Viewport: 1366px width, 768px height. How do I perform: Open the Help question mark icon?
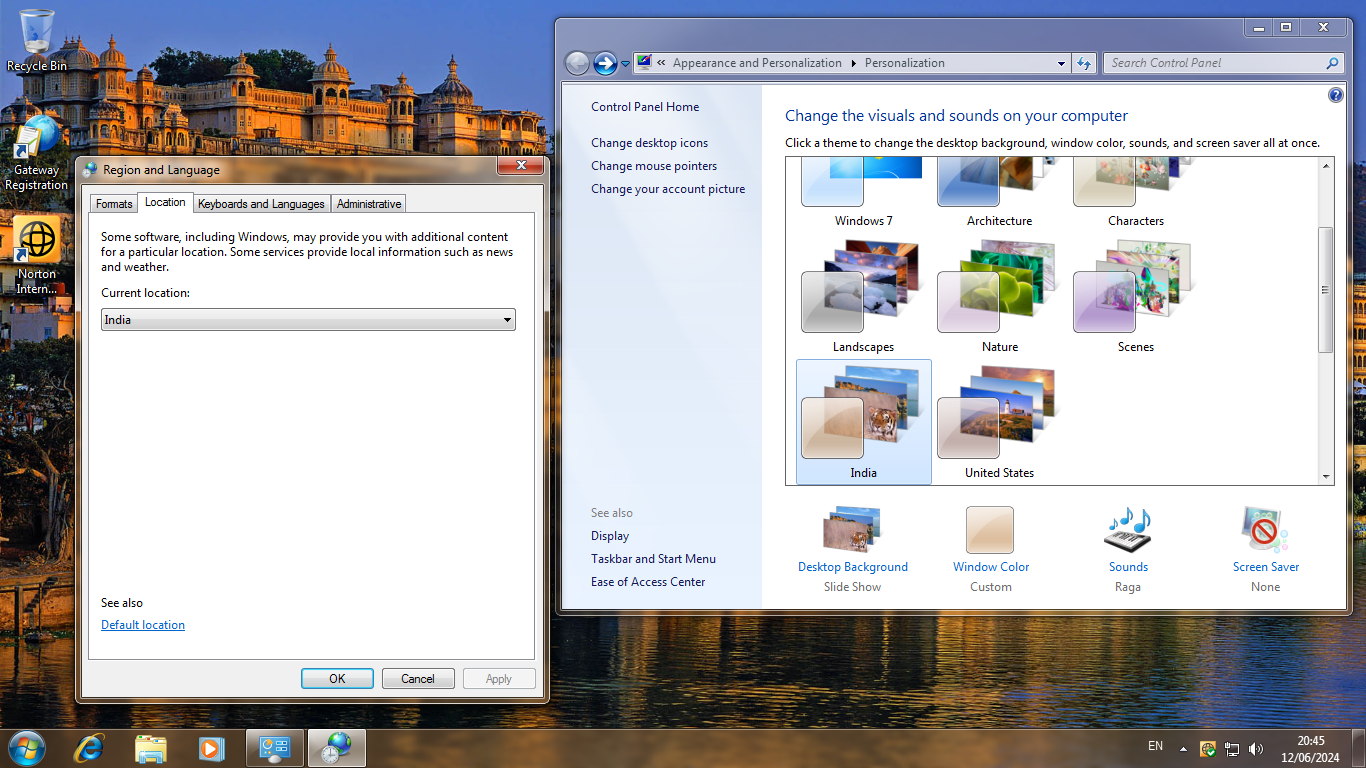point(1336,95)
